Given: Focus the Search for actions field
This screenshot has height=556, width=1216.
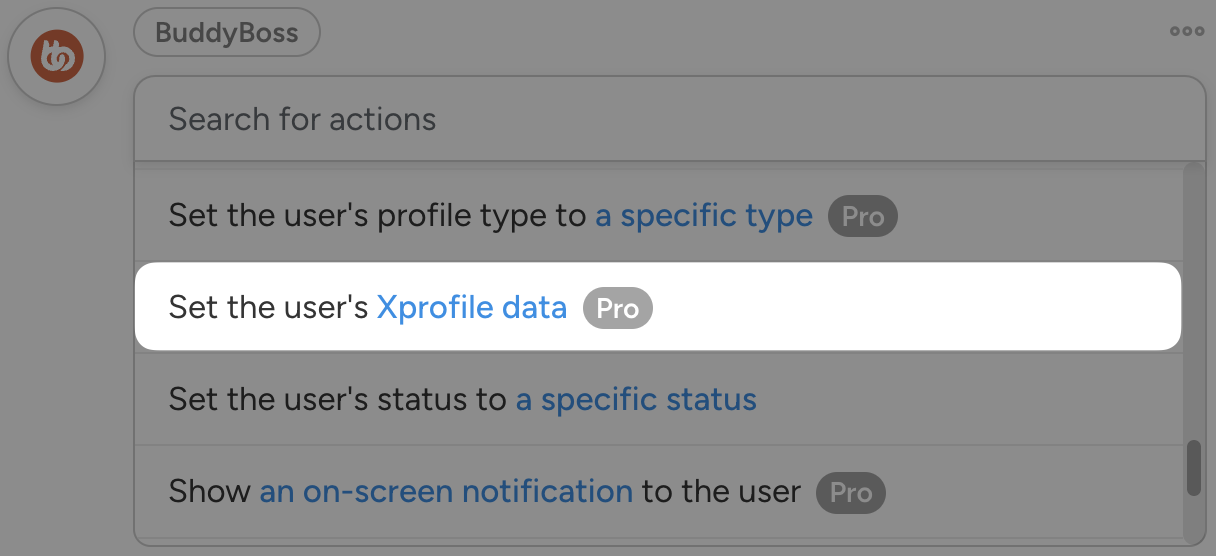Looking at the screenshot, I should [668, 119].
